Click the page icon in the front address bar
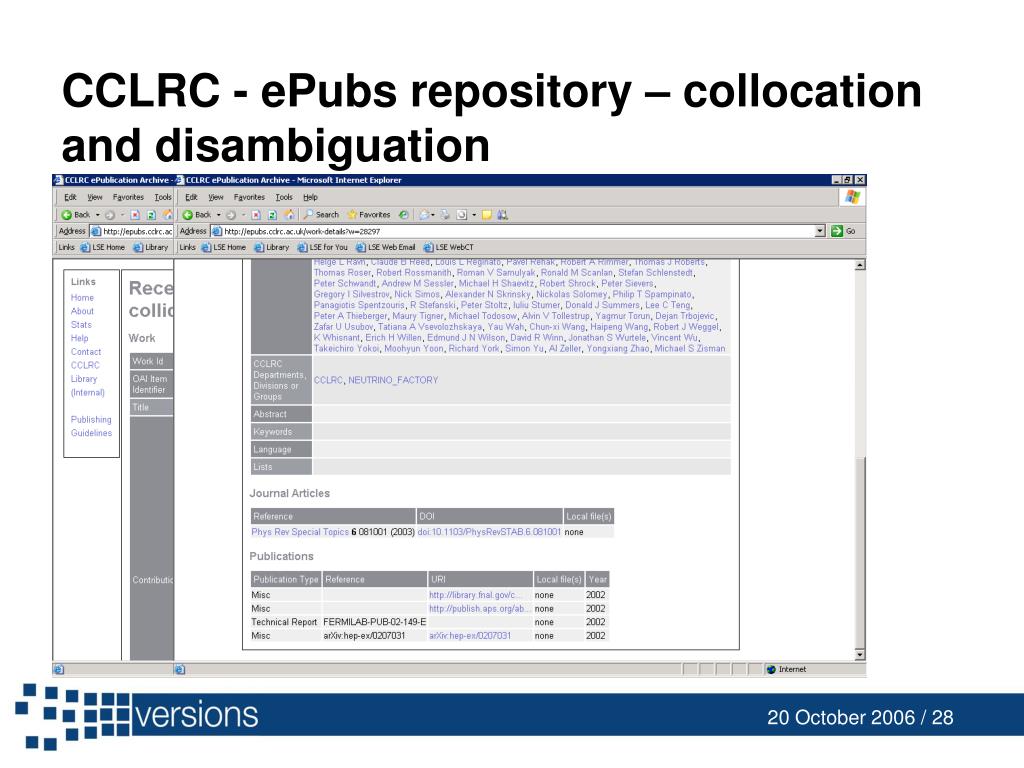1024x768 pixels. pyautogui.click(x=217, y=231)
